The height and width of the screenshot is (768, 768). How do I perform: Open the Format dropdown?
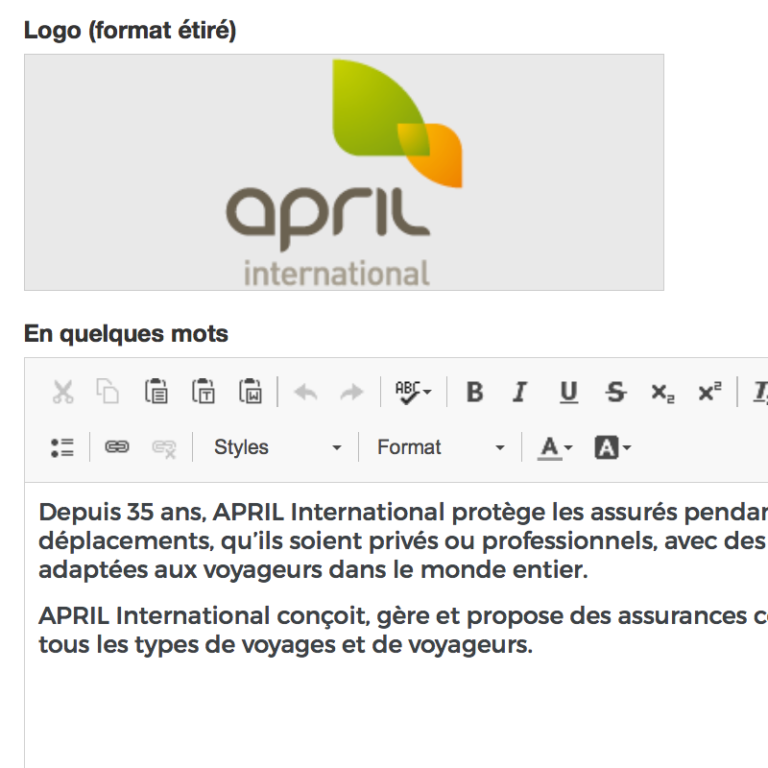pos(441,447)
